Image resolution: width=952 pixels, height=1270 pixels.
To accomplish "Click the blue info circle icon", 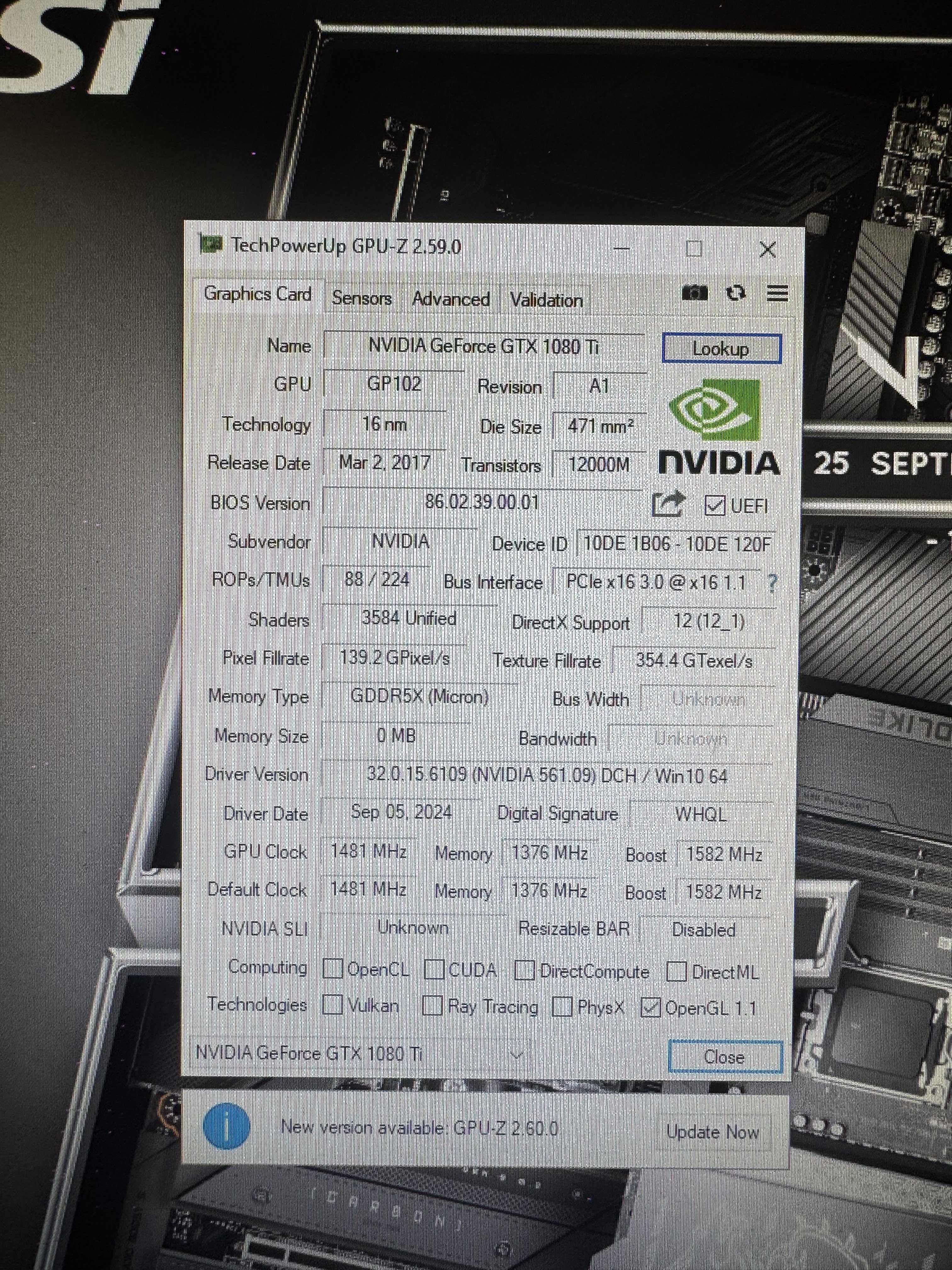I will click(226, 1126).
